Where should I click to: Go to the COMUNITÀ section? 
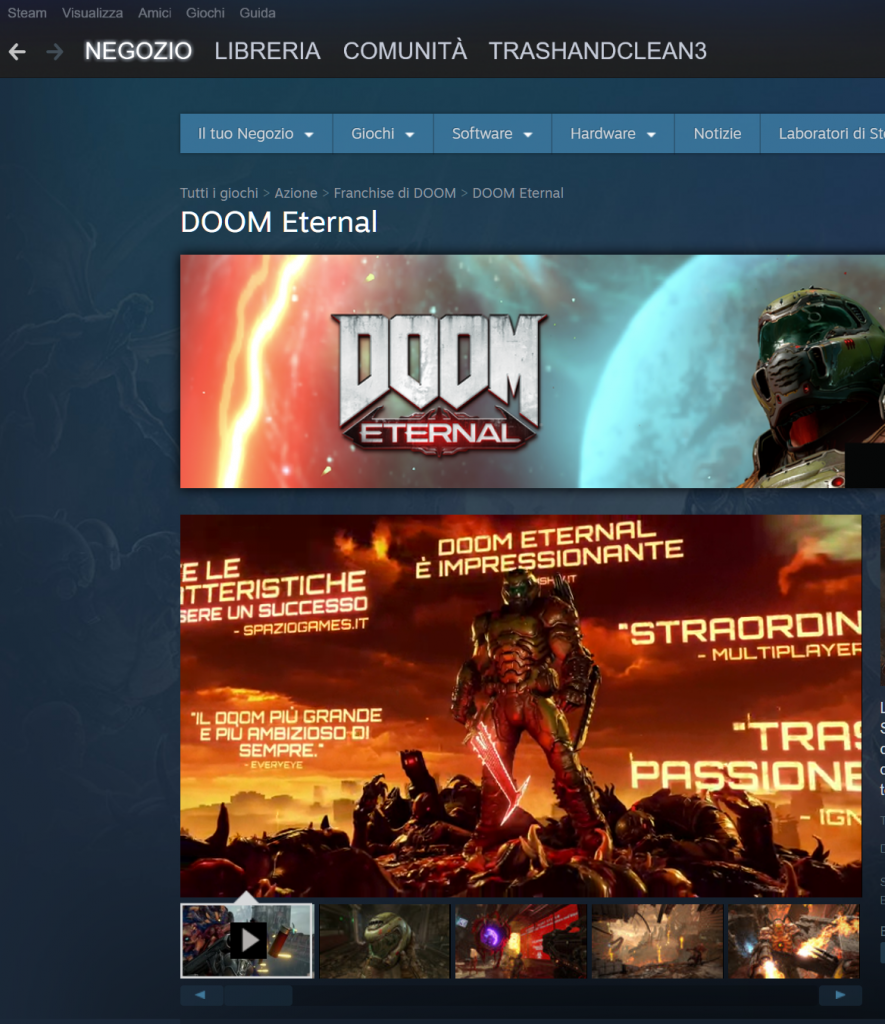[x=404, y=51]
